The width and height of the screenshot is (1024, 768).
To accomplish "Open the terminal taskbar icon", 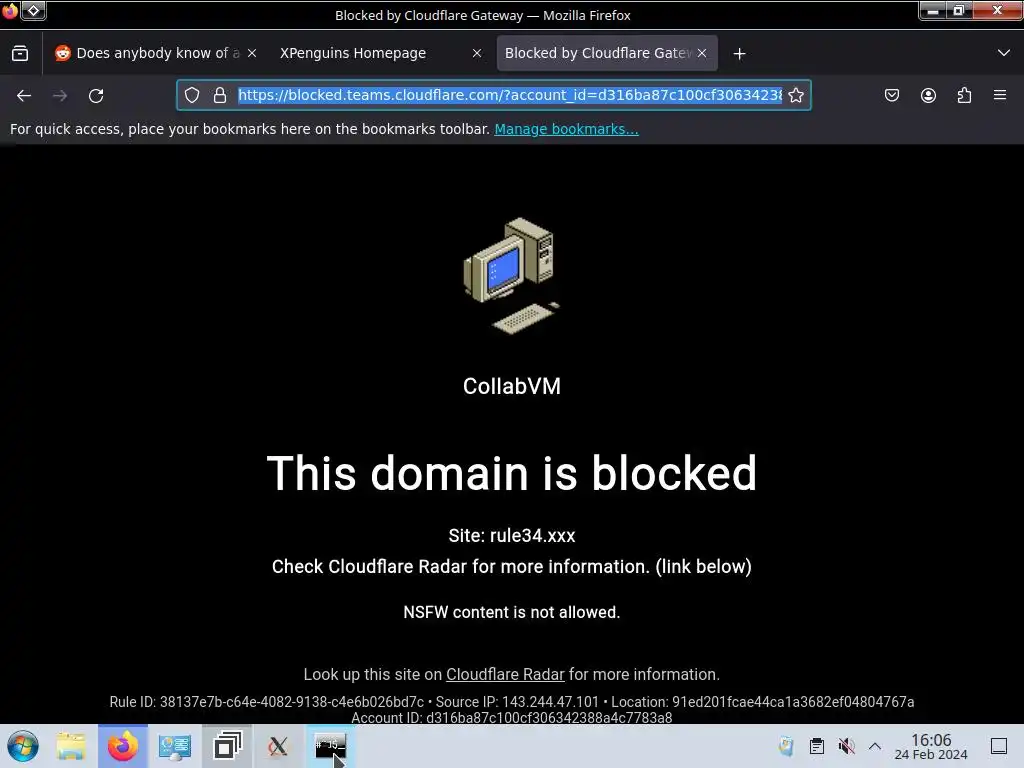I will [330, 746].
